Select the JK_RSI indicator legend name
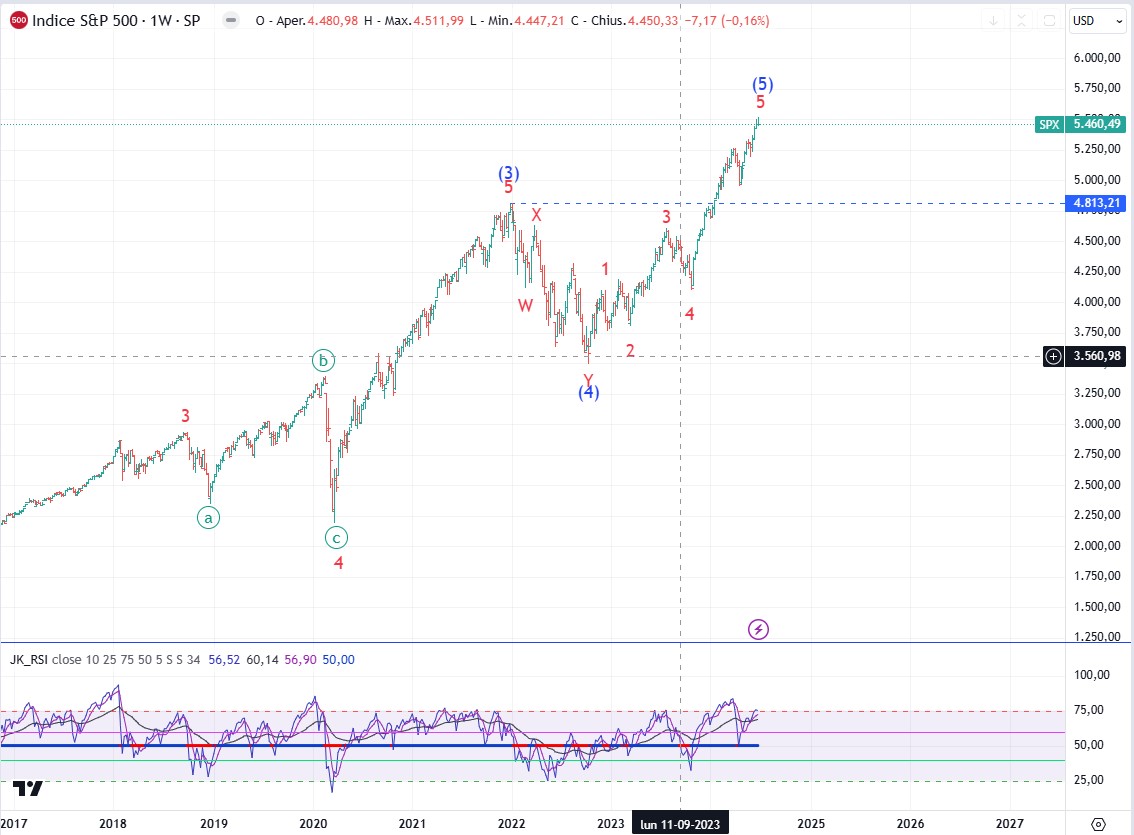This screenshot has height=835, width=1134. [x=28, y=659]
